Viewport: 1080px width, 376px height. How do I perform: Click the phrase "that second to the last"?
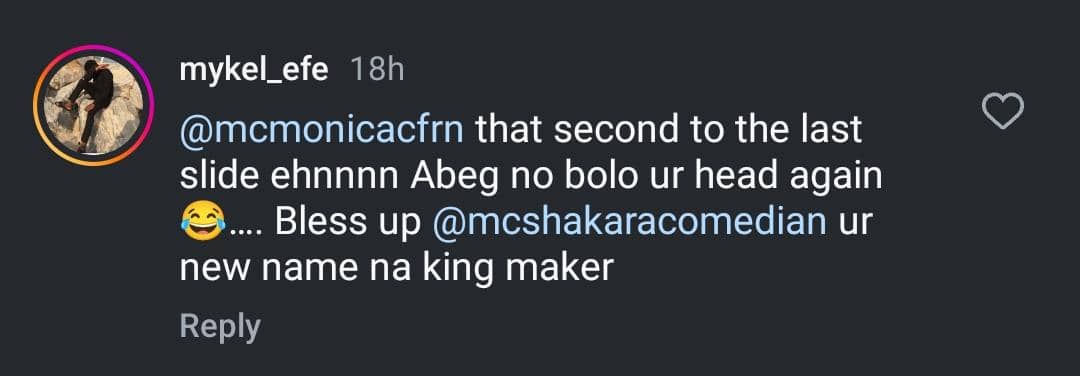click(x=669, y=131)
